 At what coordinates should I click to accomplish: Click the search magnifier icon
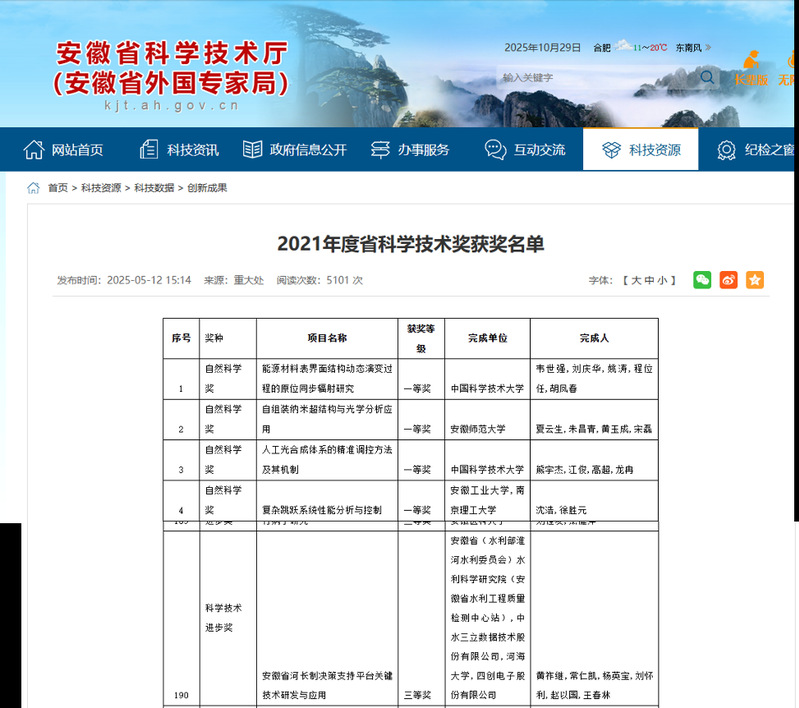tap(707, 77)
